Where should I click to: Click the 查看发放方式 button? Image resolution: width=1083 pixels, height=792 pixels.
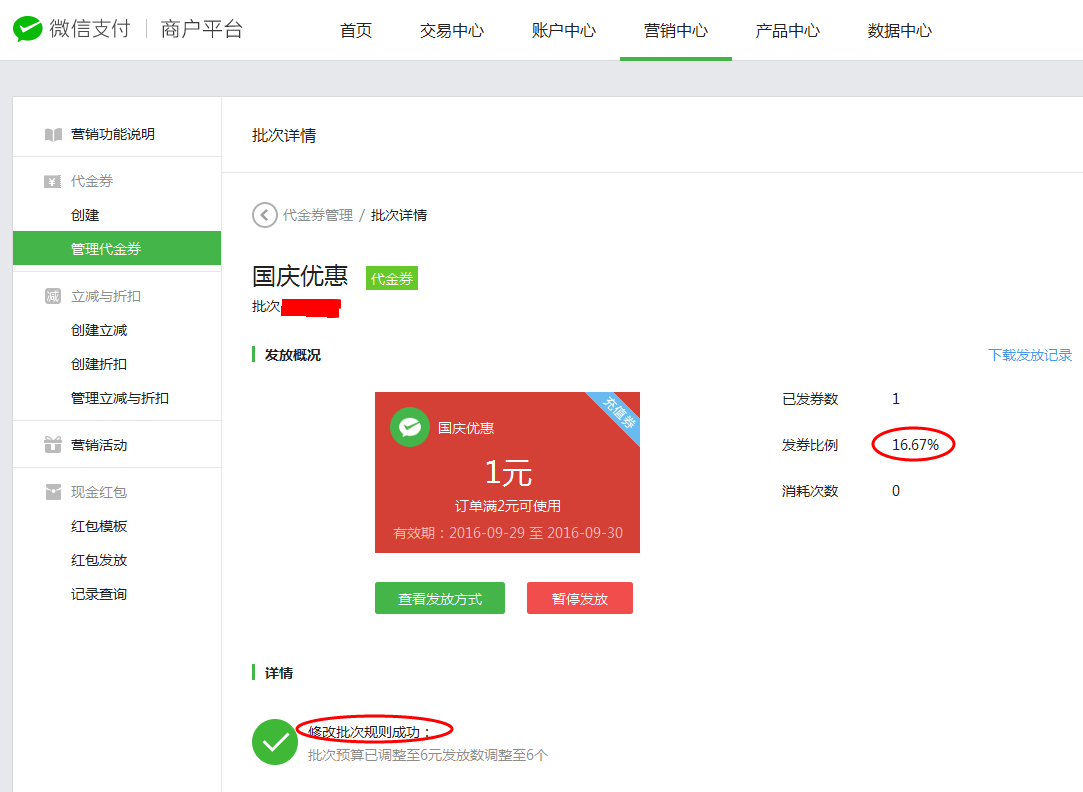tap(440, 598)
